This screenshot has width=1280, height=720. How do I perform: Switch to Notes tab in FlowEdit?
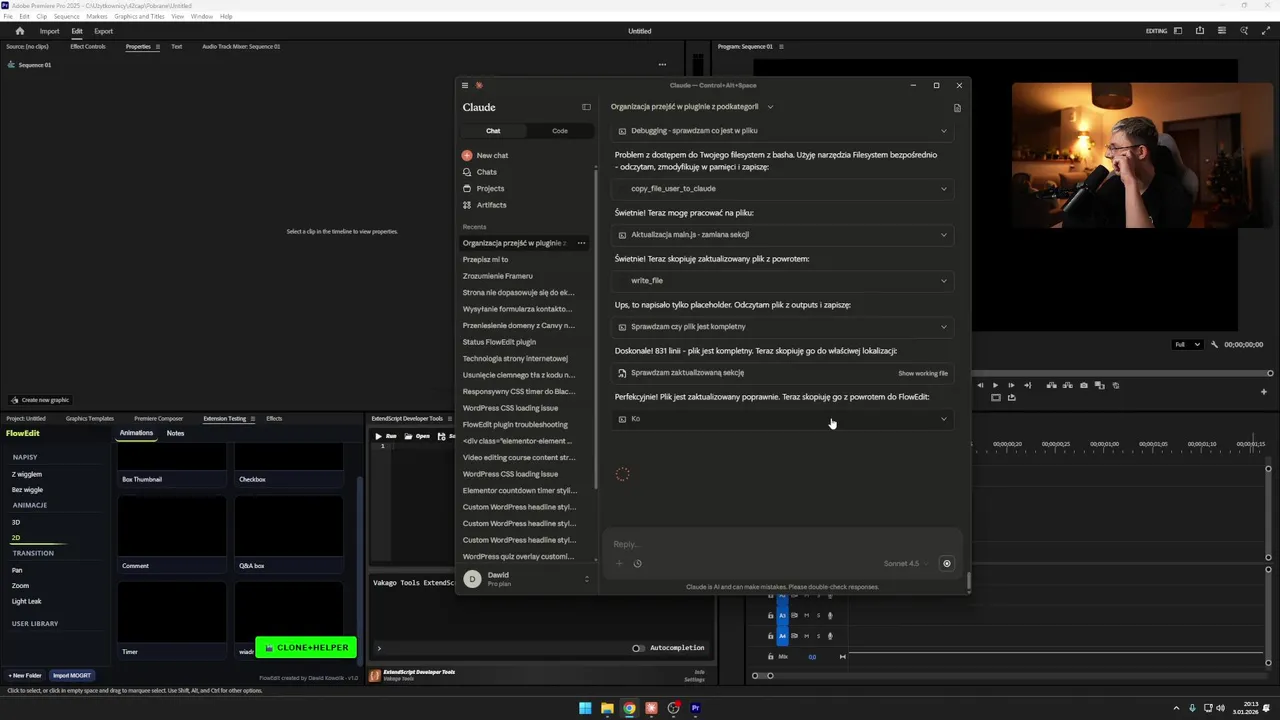point(175,433)
